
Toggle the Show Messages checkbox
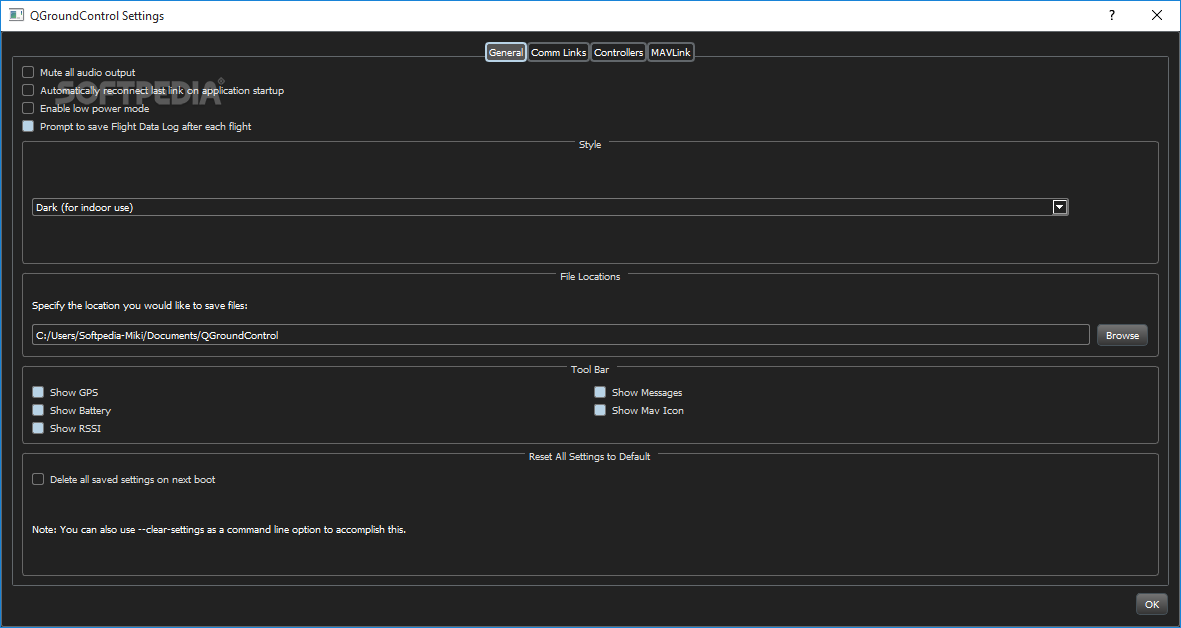click(600, 392)
